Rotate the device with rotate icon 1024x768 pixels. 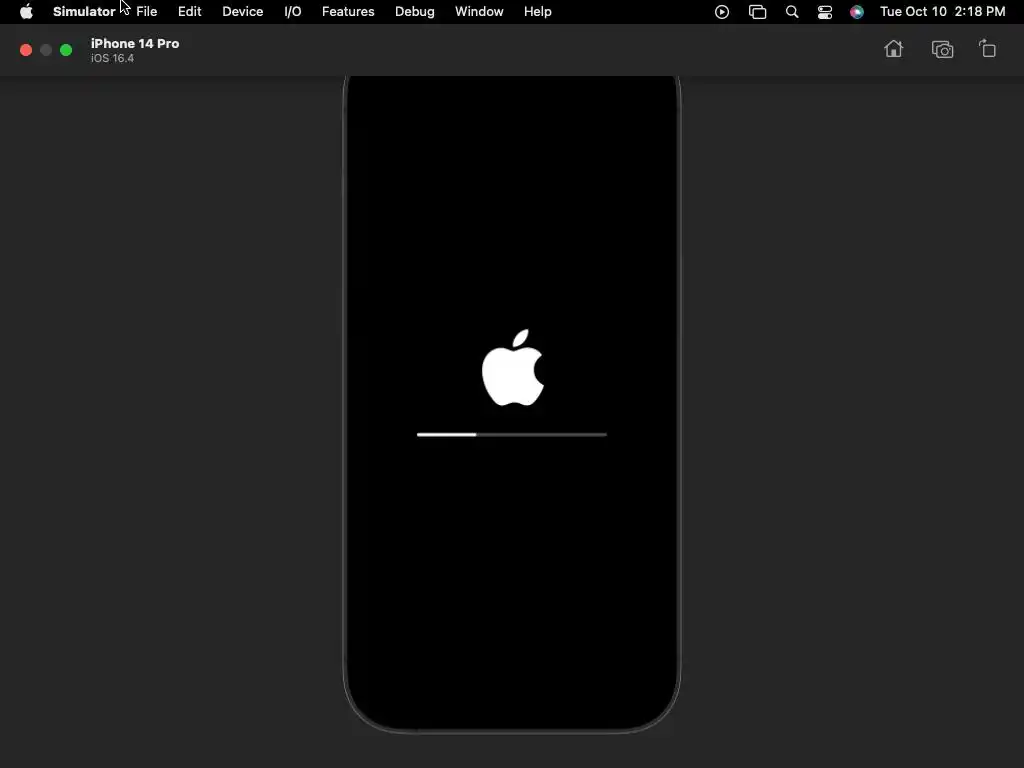point(987,49)
